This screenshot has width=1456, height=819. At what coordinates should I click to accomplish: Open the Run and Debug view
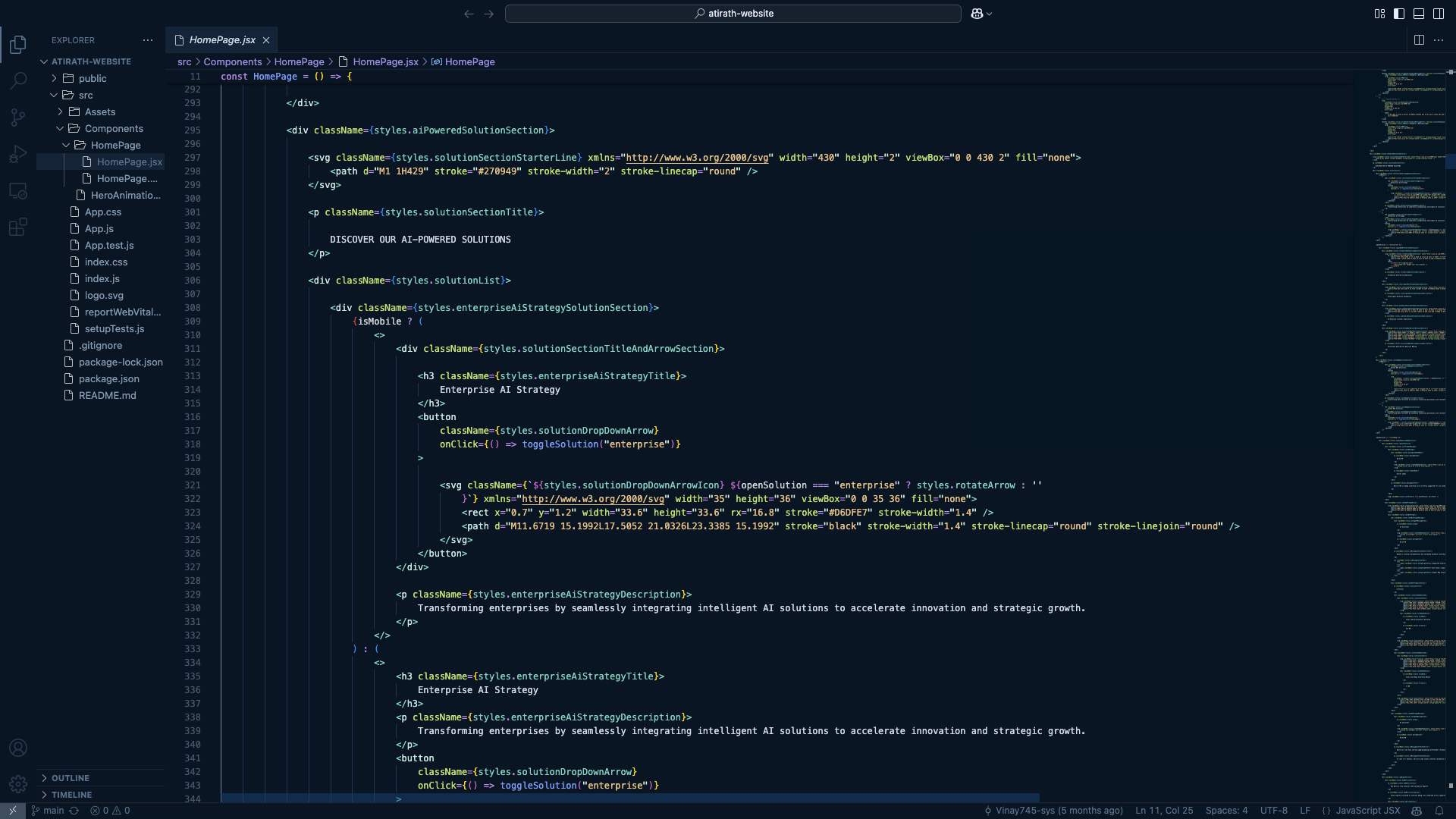click(18, 154)
